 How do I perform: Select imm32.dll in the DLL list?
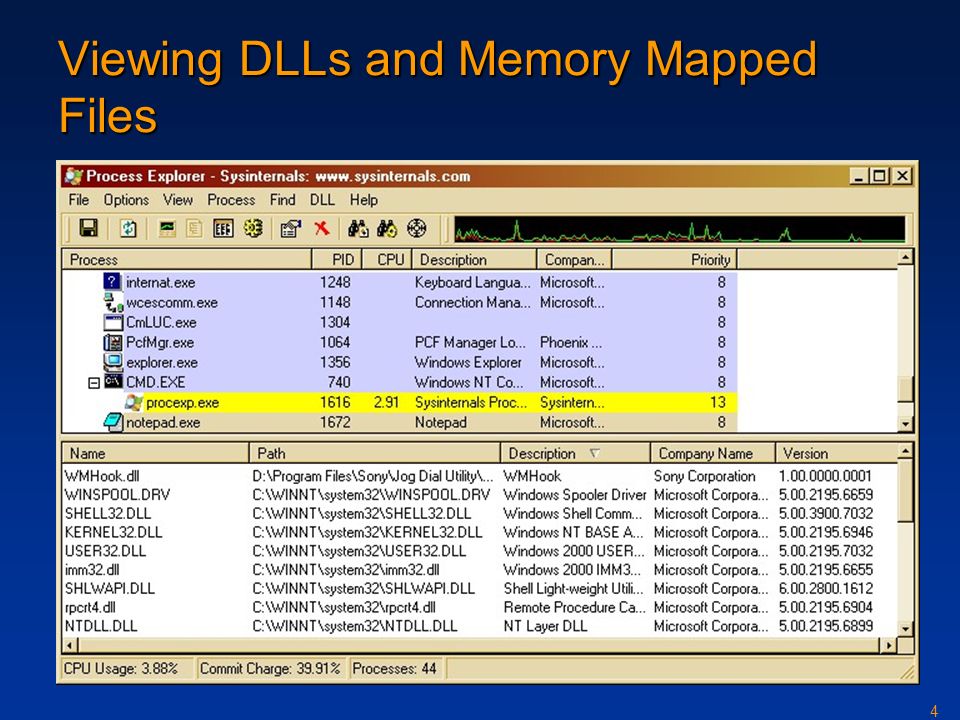point(92,569)
